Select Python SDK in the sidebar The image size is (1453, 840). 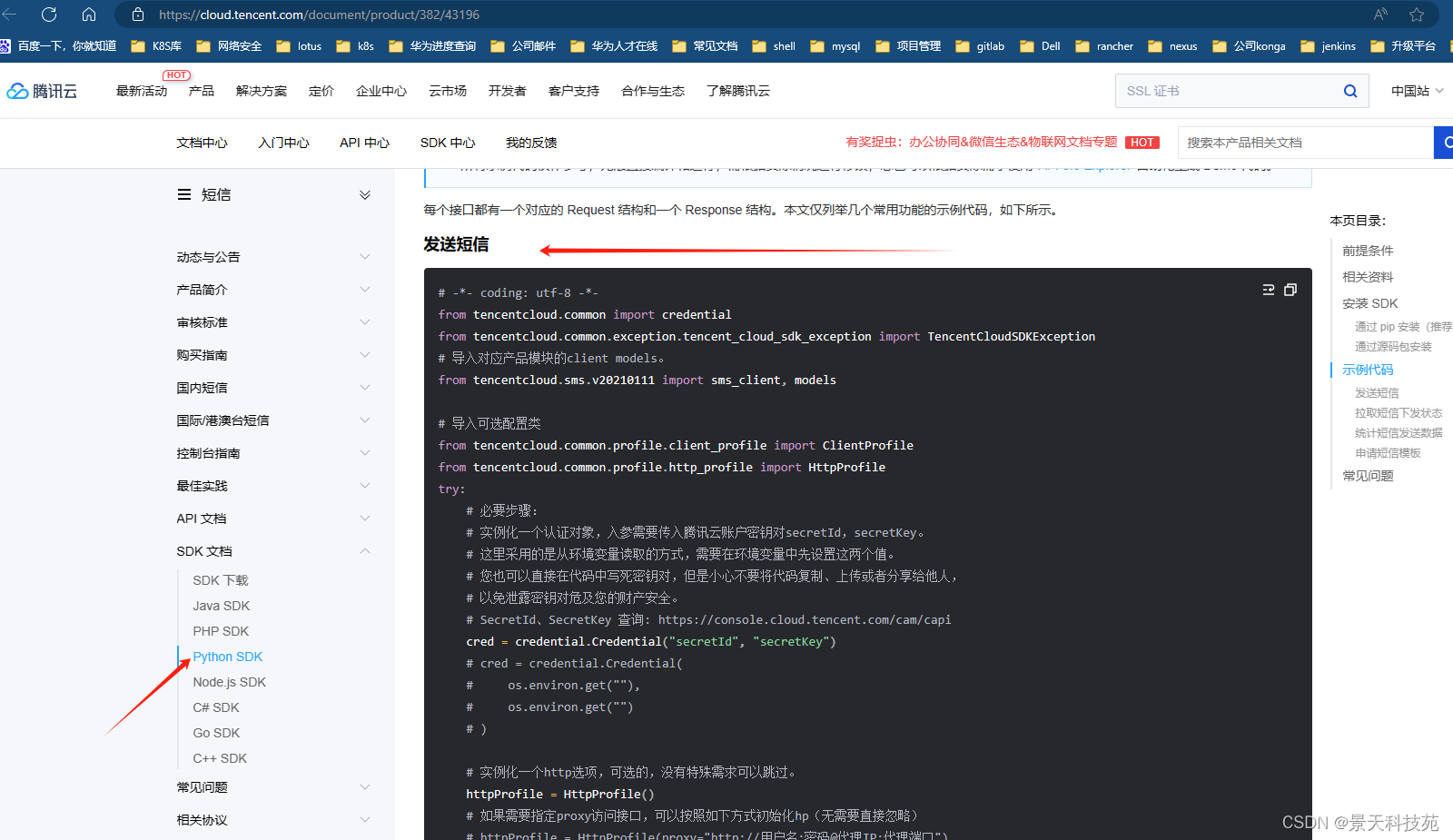[x=227, y=656]
